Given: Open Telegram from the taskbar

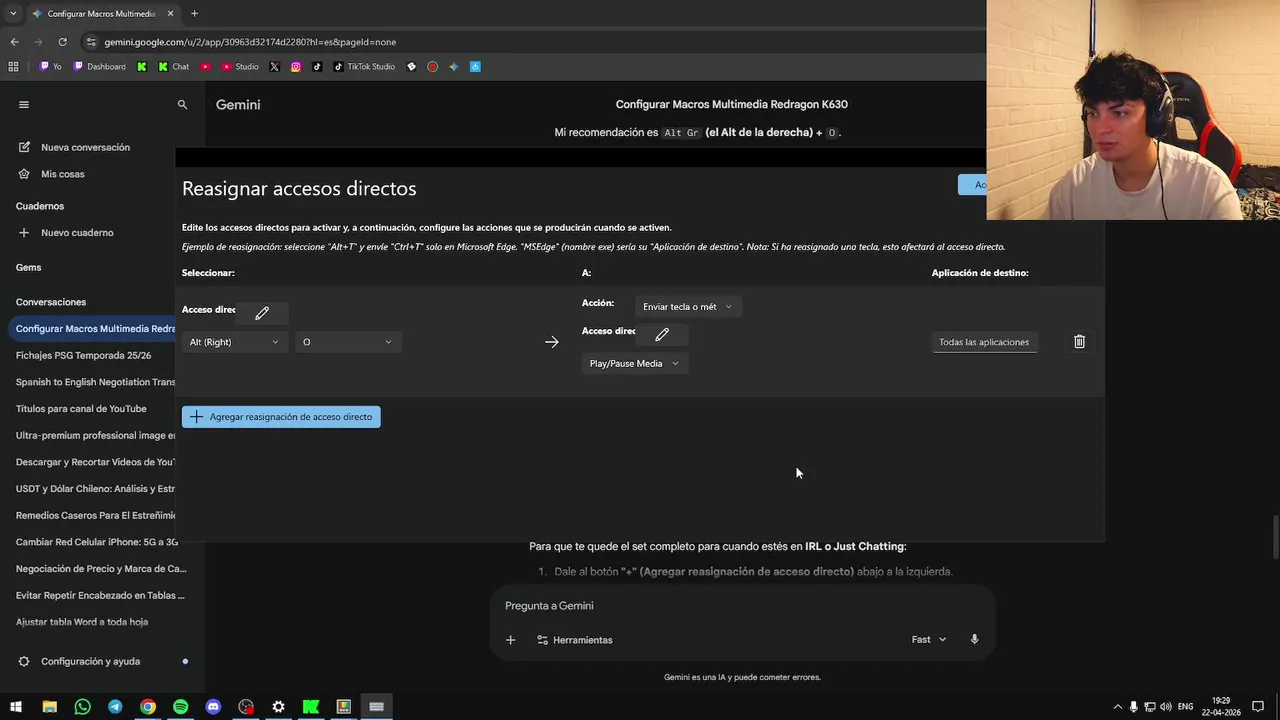Looking at the screenshot, I should point(115,707).
